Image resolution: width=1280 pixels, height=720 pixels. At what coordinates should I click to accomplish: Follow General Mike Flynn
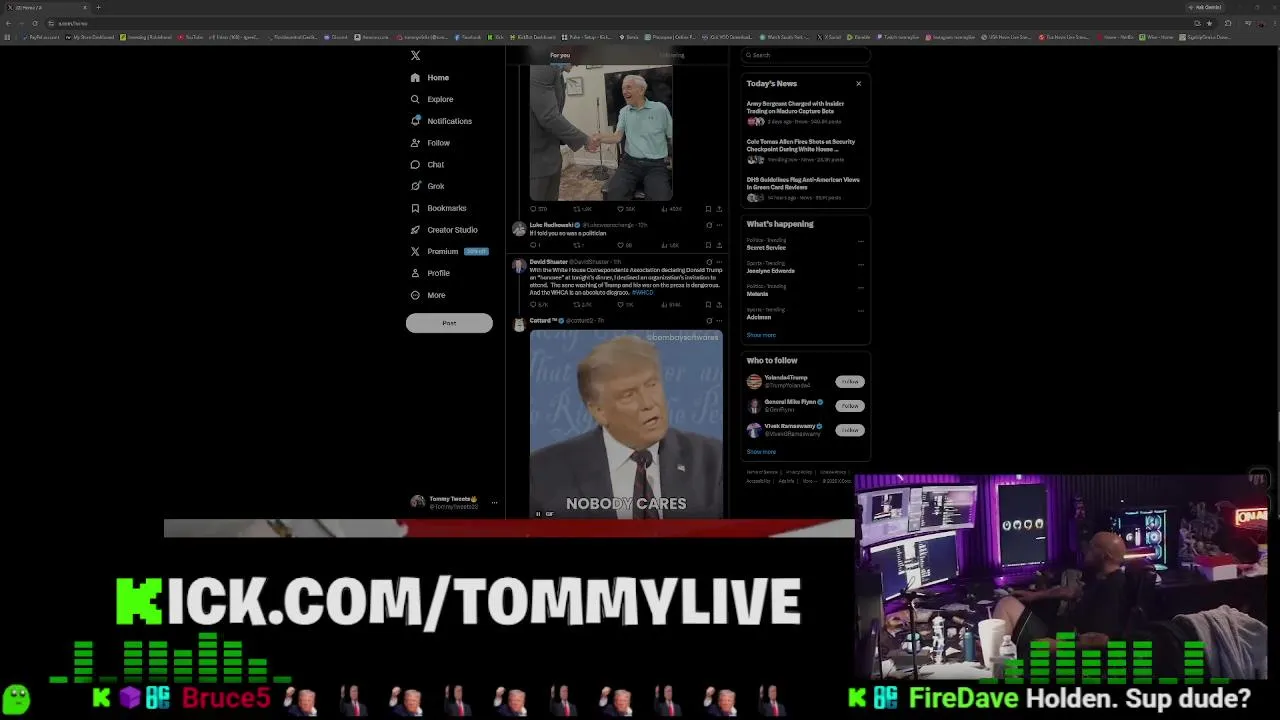(x=850, y=405)
